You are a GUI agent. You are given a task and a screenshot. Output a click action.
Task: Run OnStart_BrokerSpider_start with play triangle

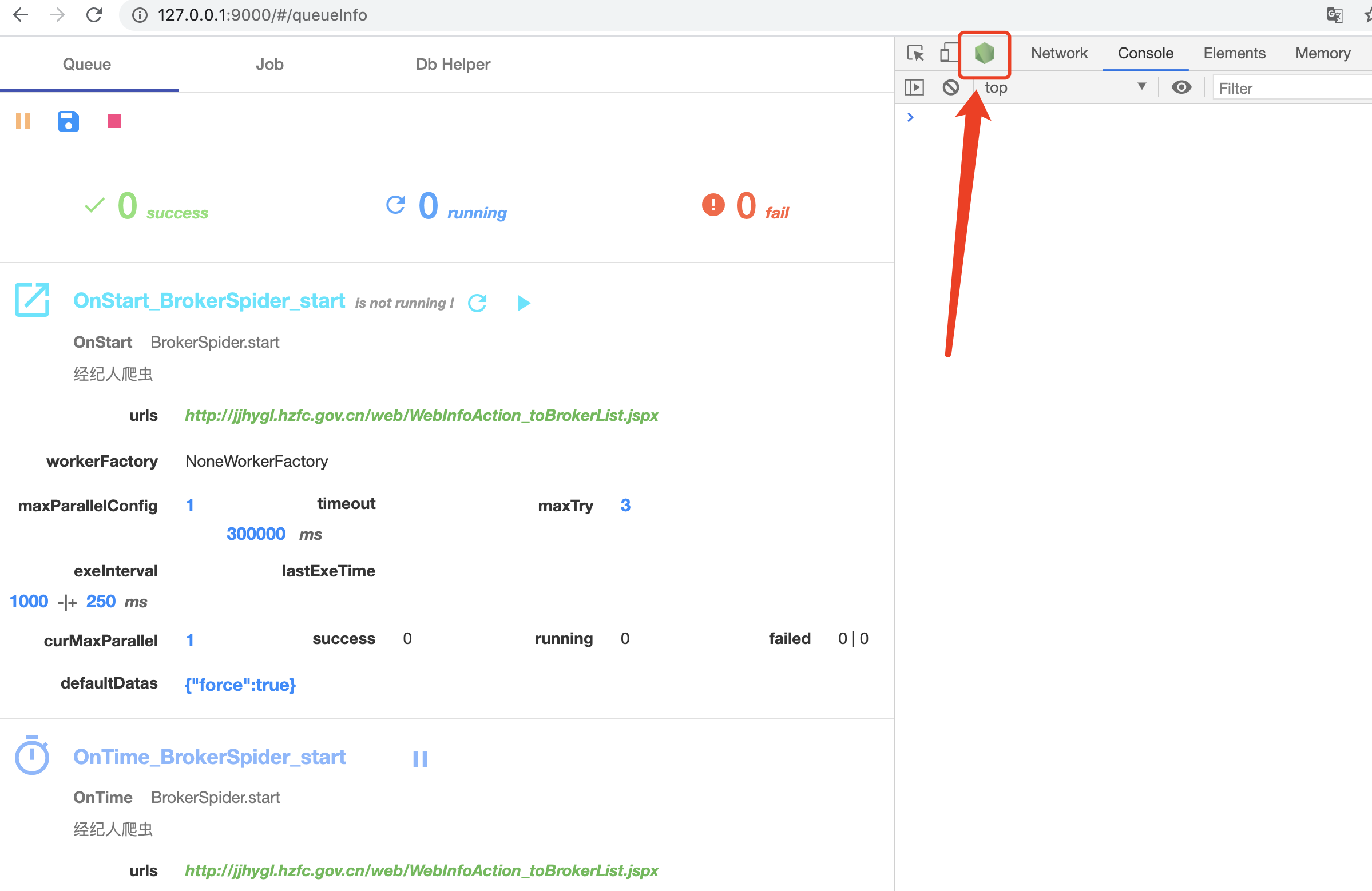524,303
